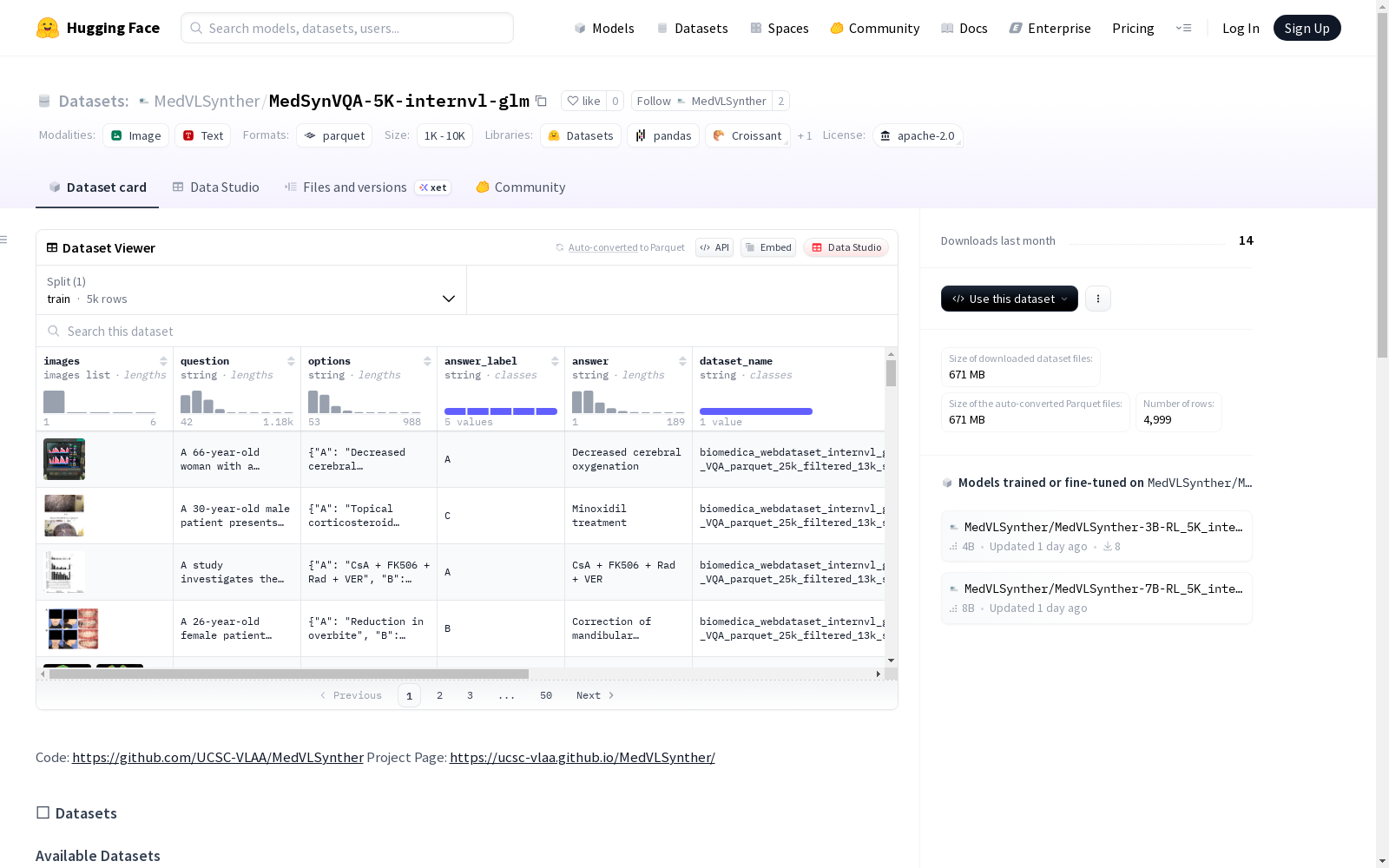Viewport: 1389px width, 868px height.
Task: Copy dataset name with the copy icon
Action: pyautogui.click(x=541, y=101)
